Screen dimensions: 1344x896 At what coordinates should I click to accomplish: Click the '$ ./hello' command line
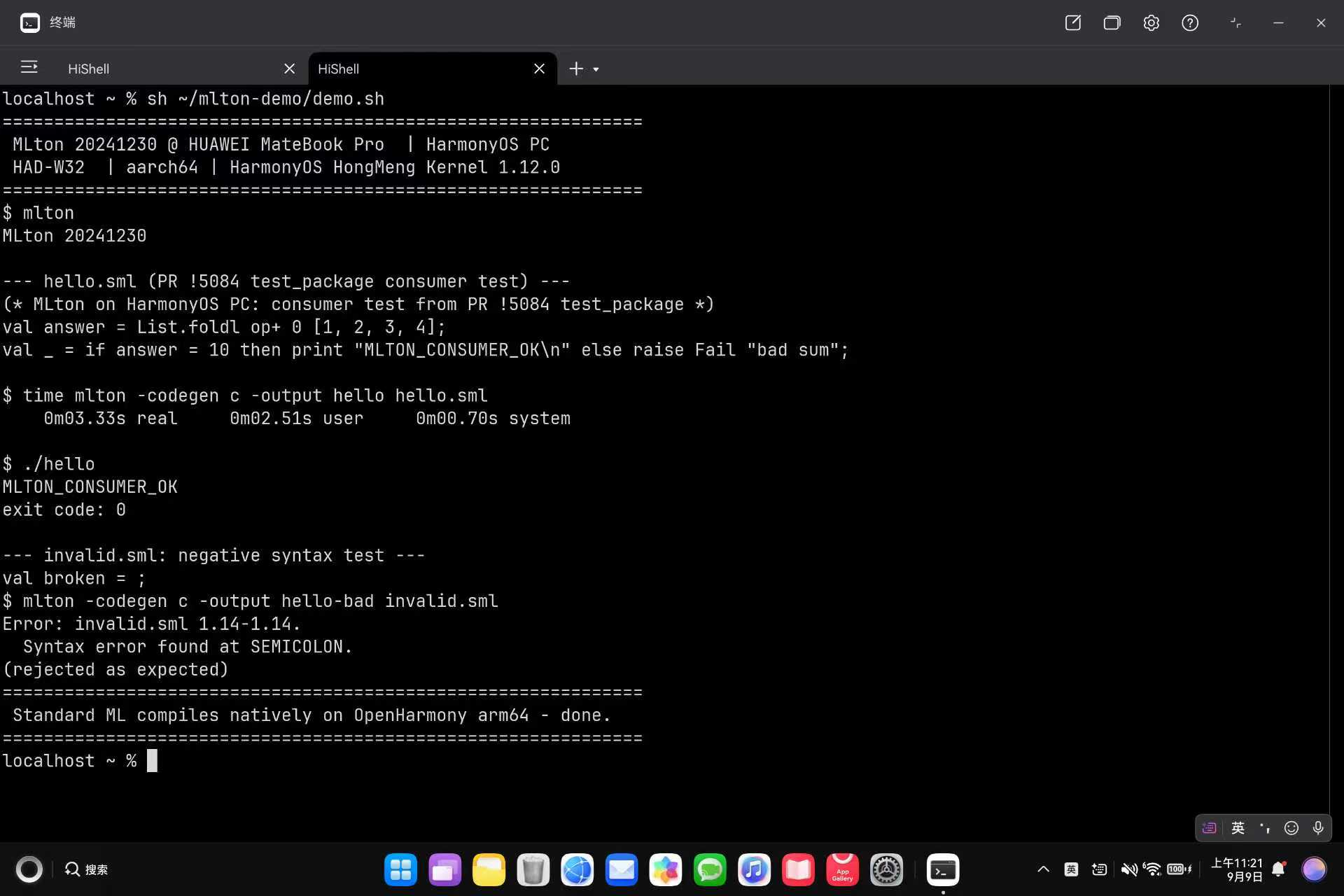48,464
